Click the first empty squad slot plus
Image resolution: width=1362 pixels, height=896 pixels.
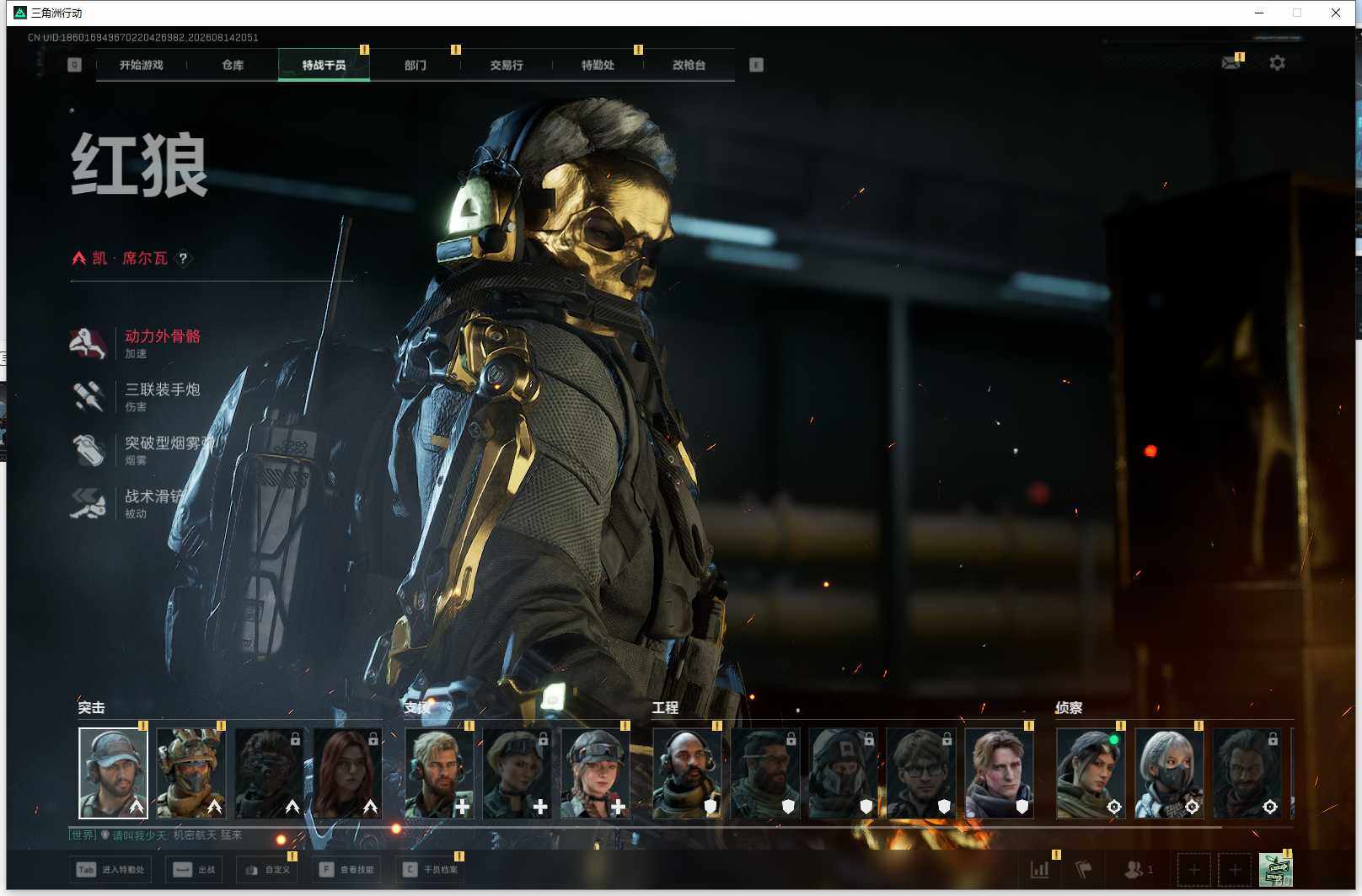(x=1193, y=869)
